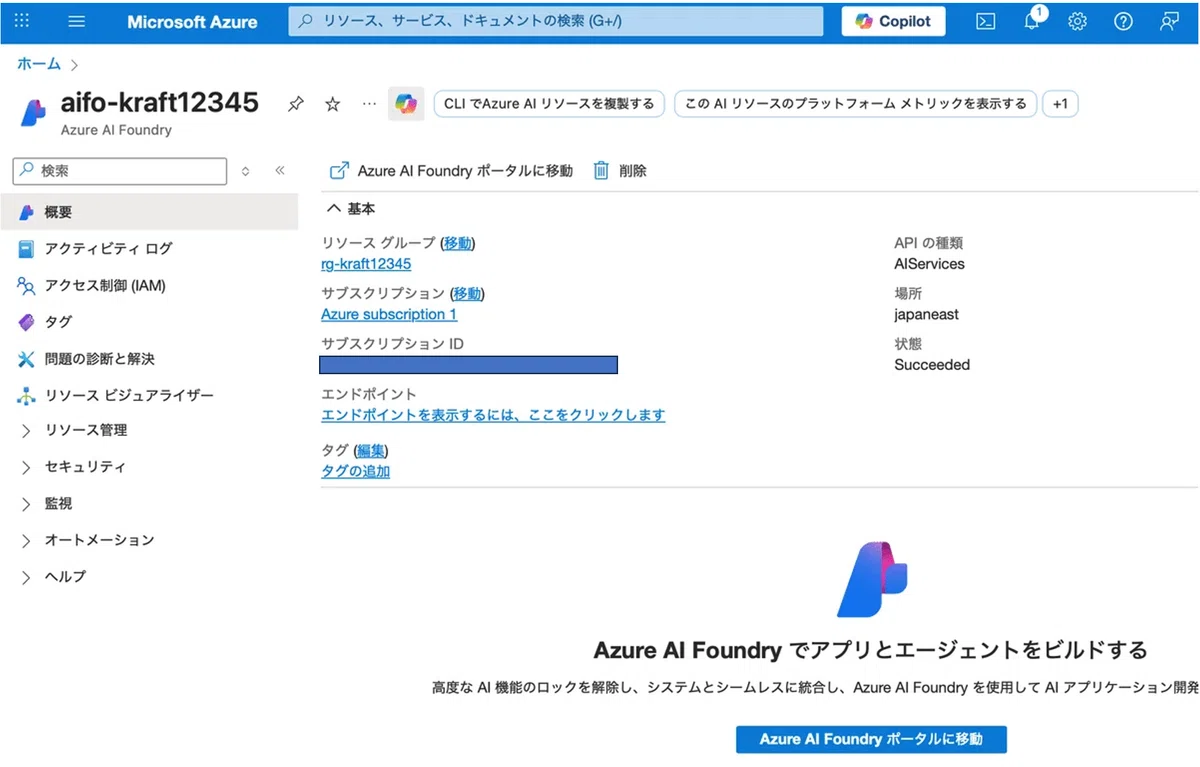Expand the オートメーション section
Viewport: 1200px width, 767px height.
coord(26,541)
